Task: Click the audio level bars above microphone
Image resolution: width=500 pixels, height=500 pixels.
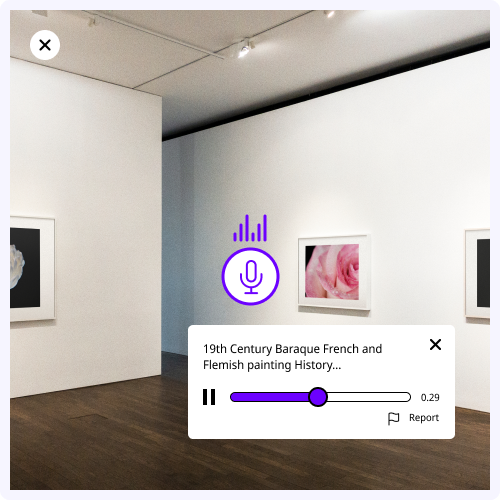Action: 250,228
